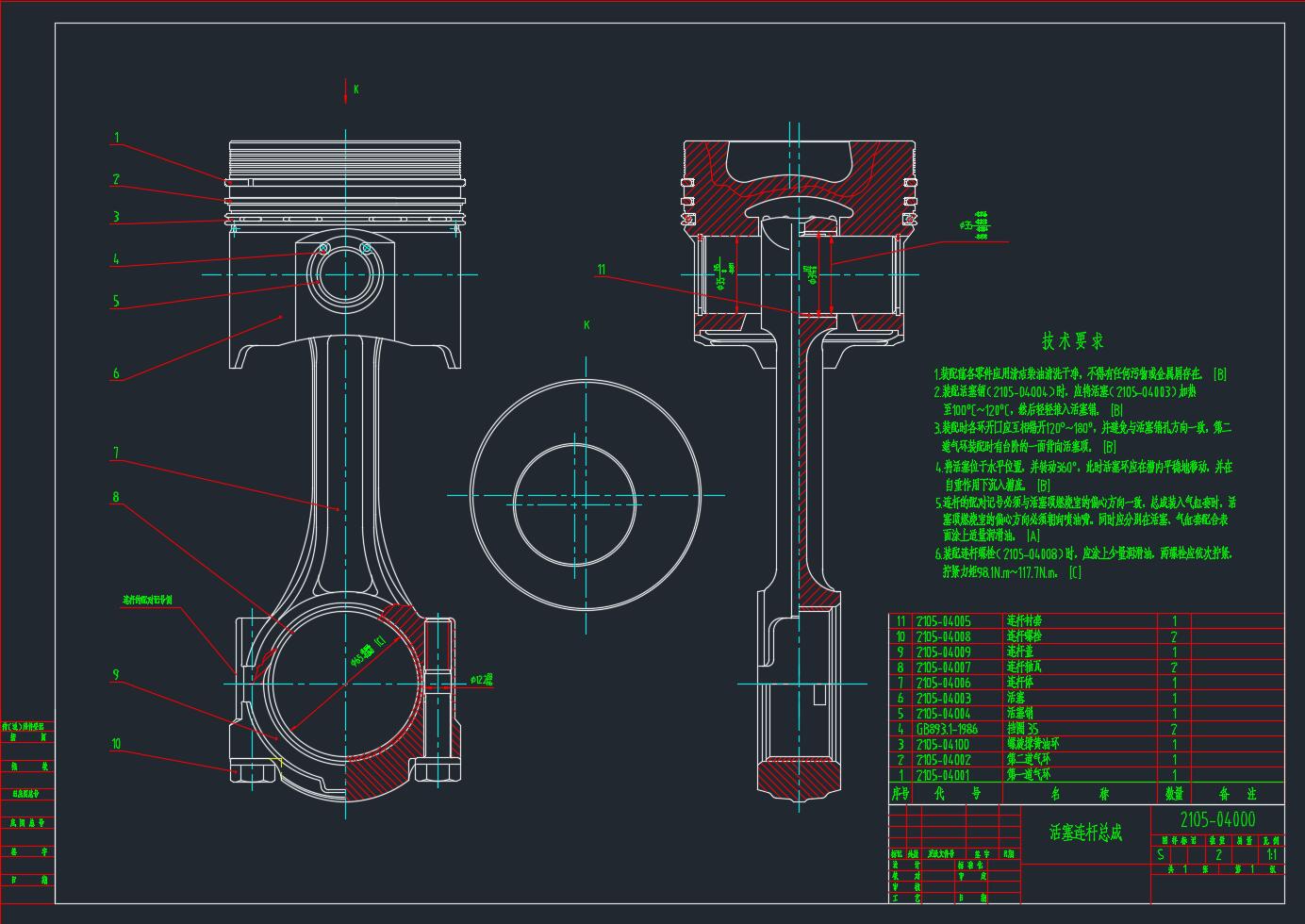Select drawing number 2105-04000 in title block
This screenshot has height=924, width=1305.
(1217, 819)
